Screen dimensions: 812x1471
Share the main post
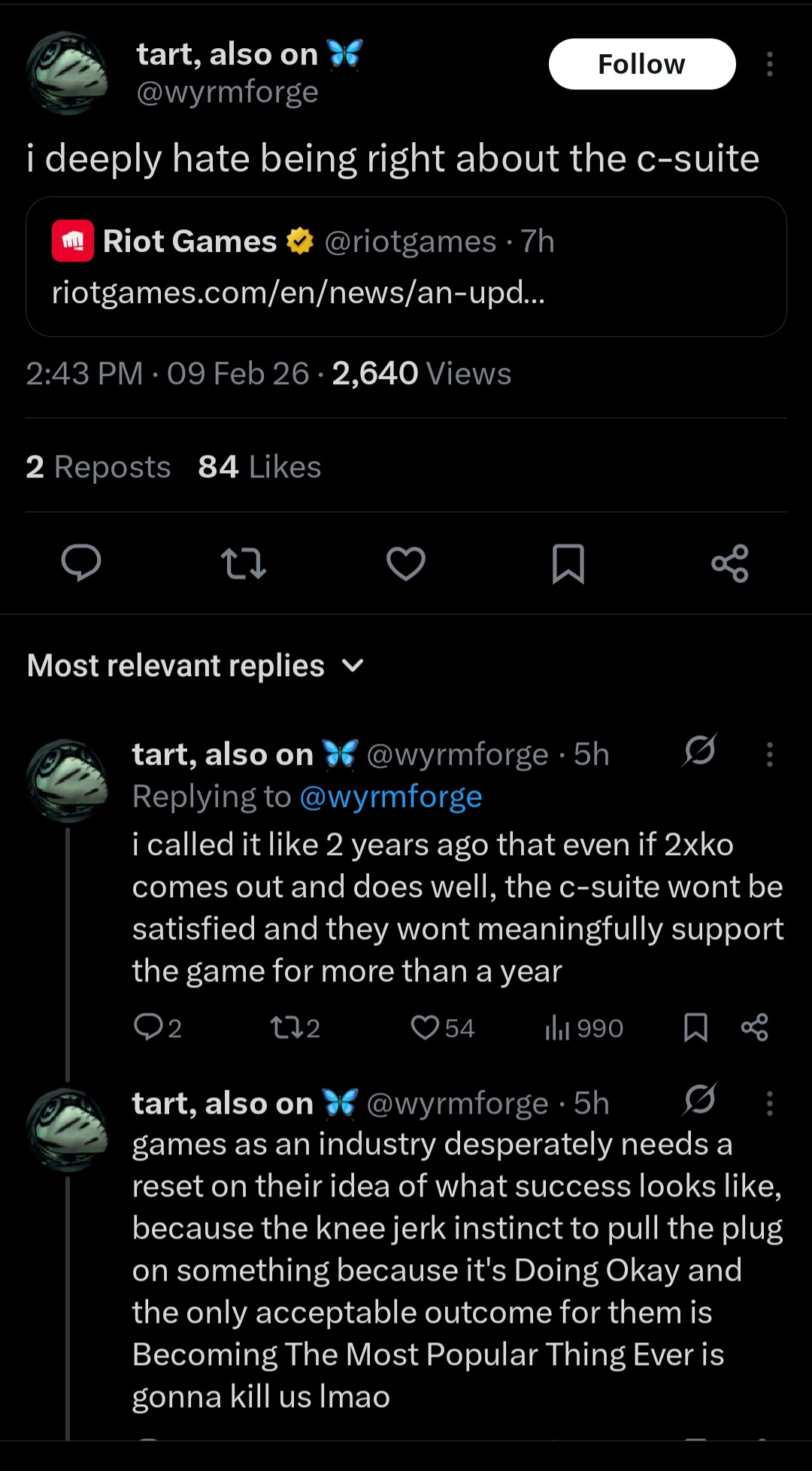pyautogui.click(x=730, y=563)
